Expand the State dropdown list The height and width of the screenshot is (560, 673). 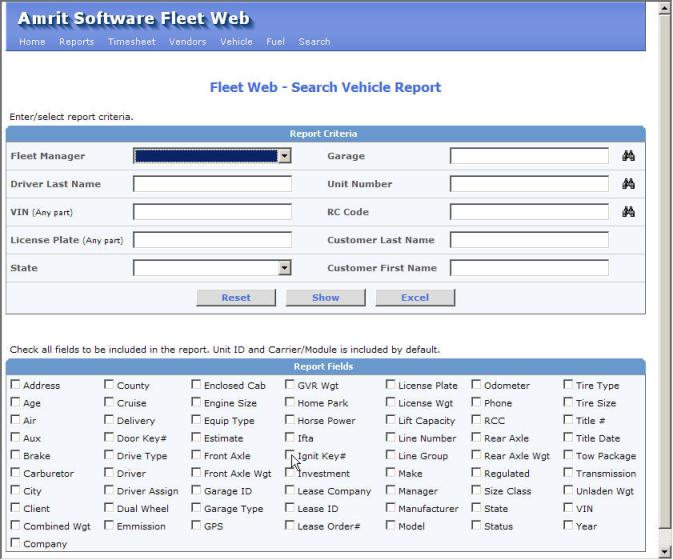(284, 268)
